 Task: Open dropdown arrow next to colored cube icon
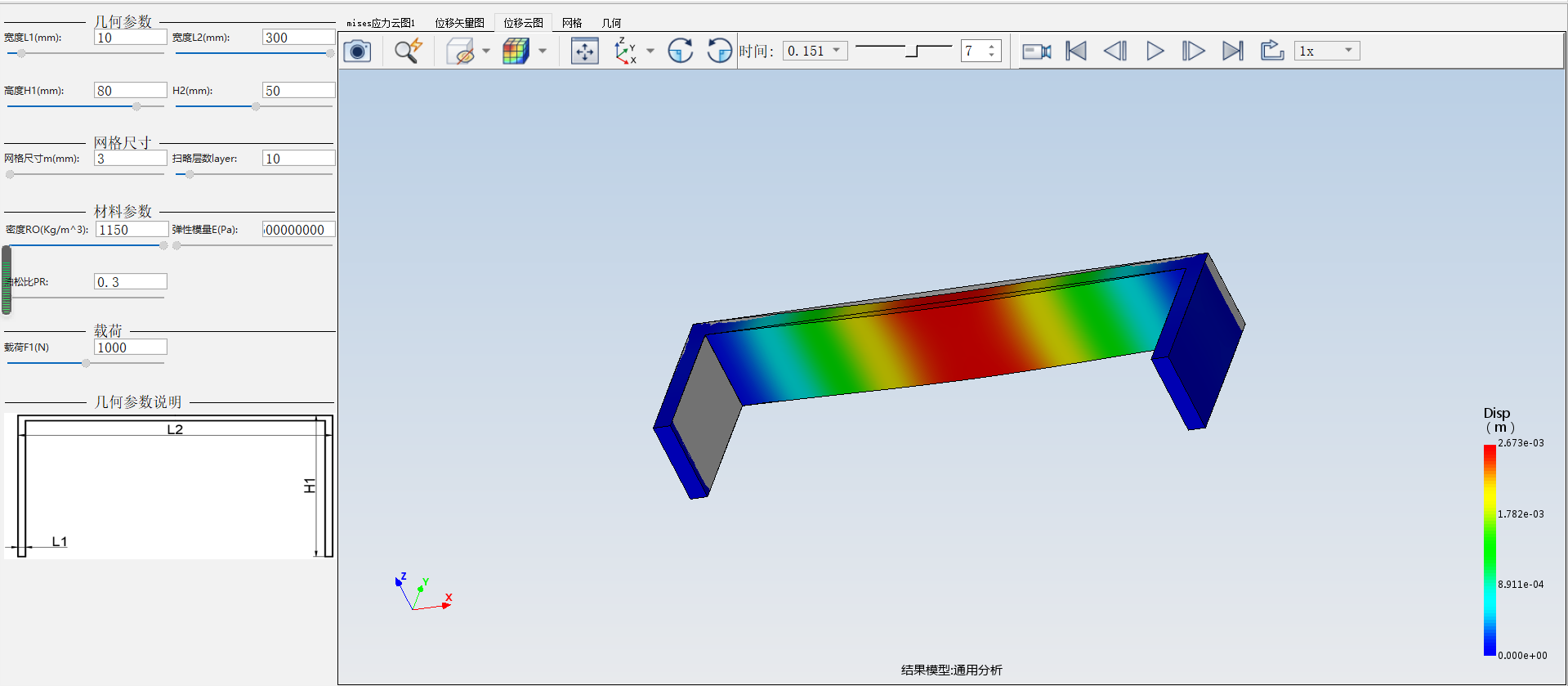pyautogui.click(x=542, y=51)
